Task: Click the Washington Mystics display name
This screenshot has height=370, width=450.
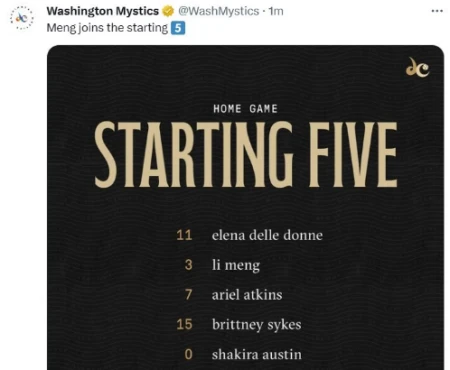Action: click(x=103, y=11)
